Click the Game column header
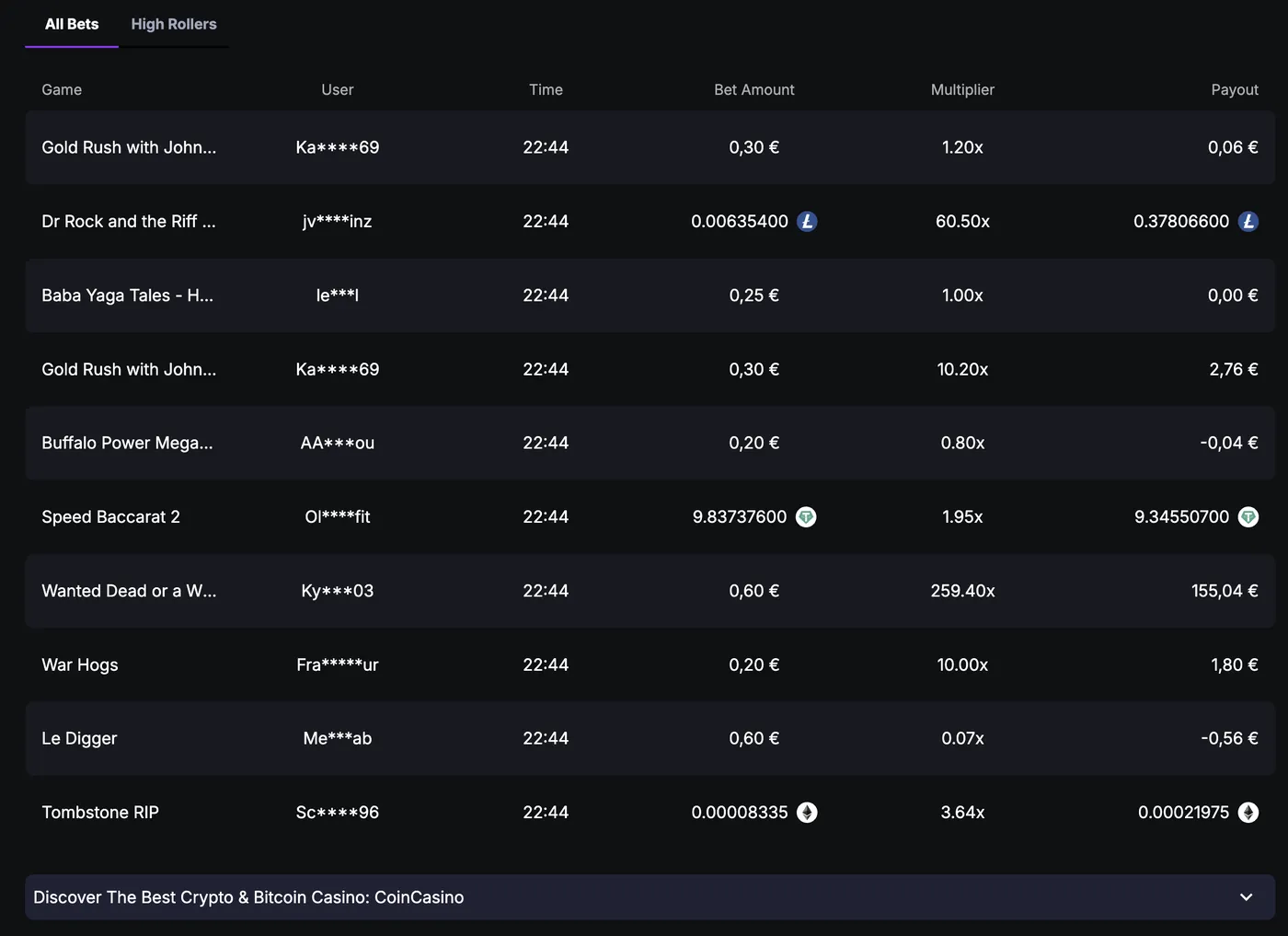 click(62, 89)
